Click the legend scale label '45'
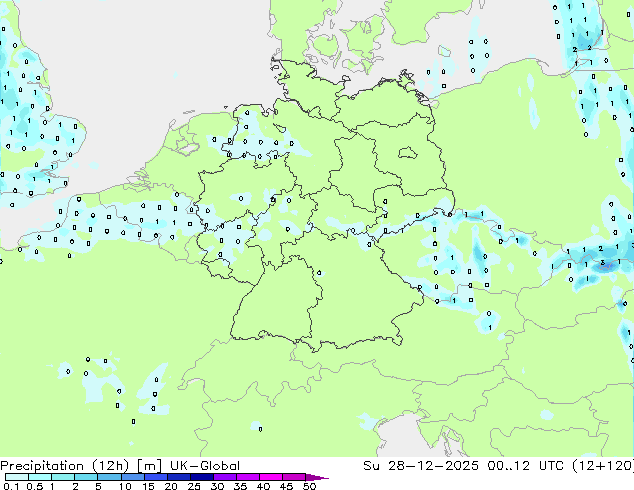Viewport: 634px width, 490px height. pos(286,486)
